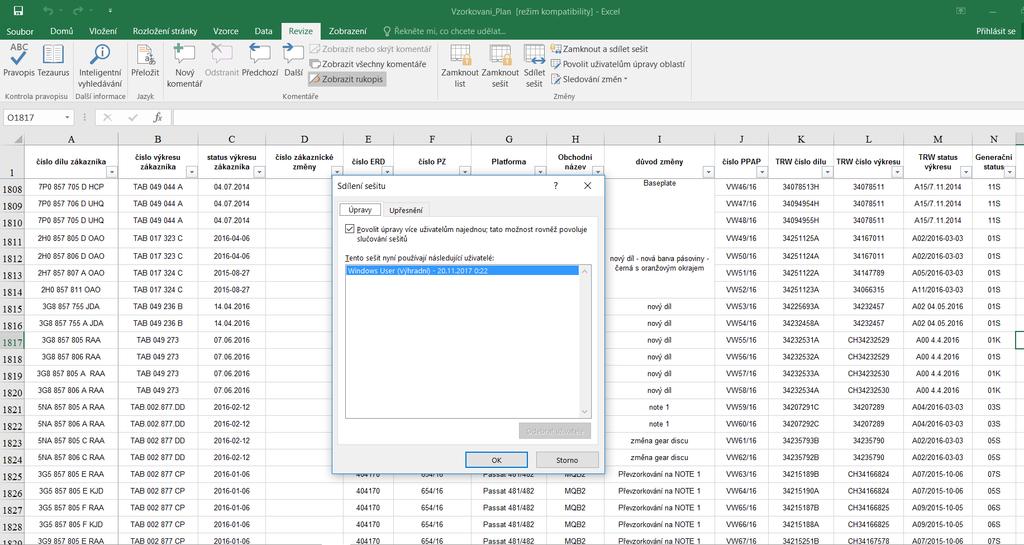Click cell with změna gear discu in row 1823

659,441
